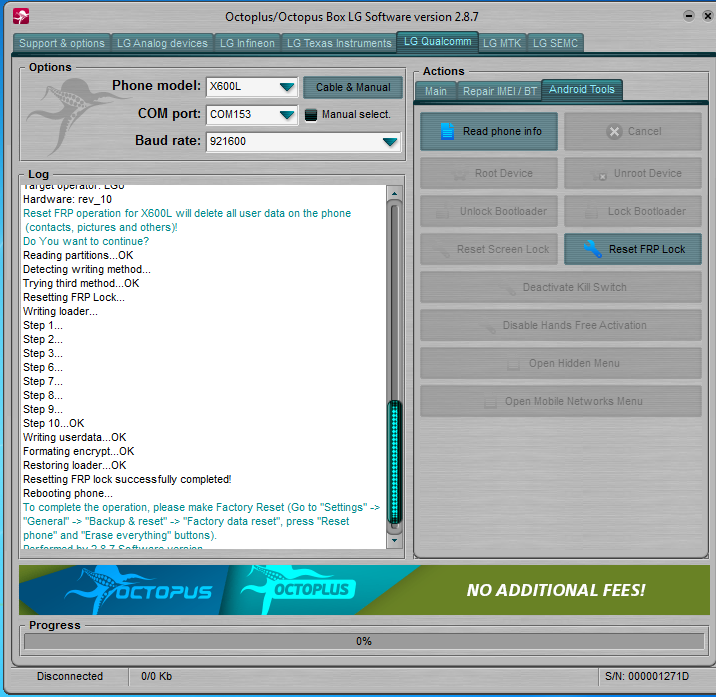Click the blue document icon on Read phone info
716x697 pixels.
(x=447, y=132)
